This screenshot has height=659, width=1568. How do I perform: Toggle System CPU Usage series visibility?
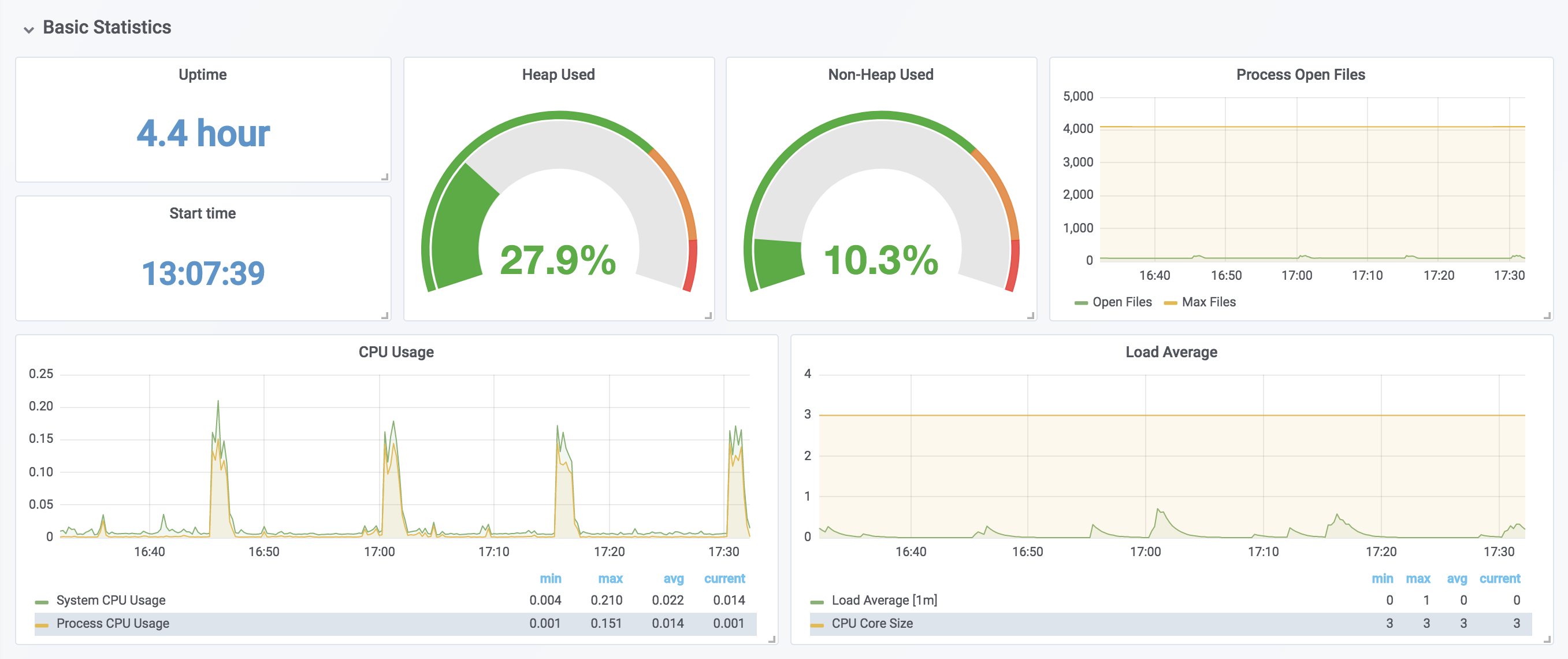click(111, 600)
